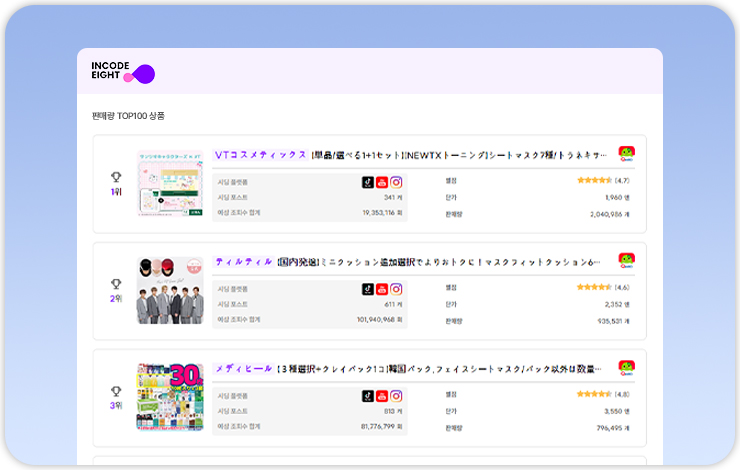740x470 pixels.
Task: Click the ティルティル brand tag
Action: coord(244,261)
